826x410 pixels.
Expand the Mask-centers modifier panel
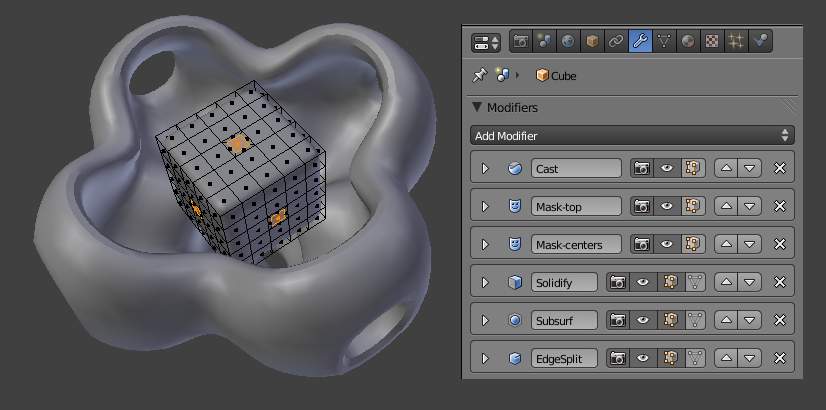[x=485, y=245]
